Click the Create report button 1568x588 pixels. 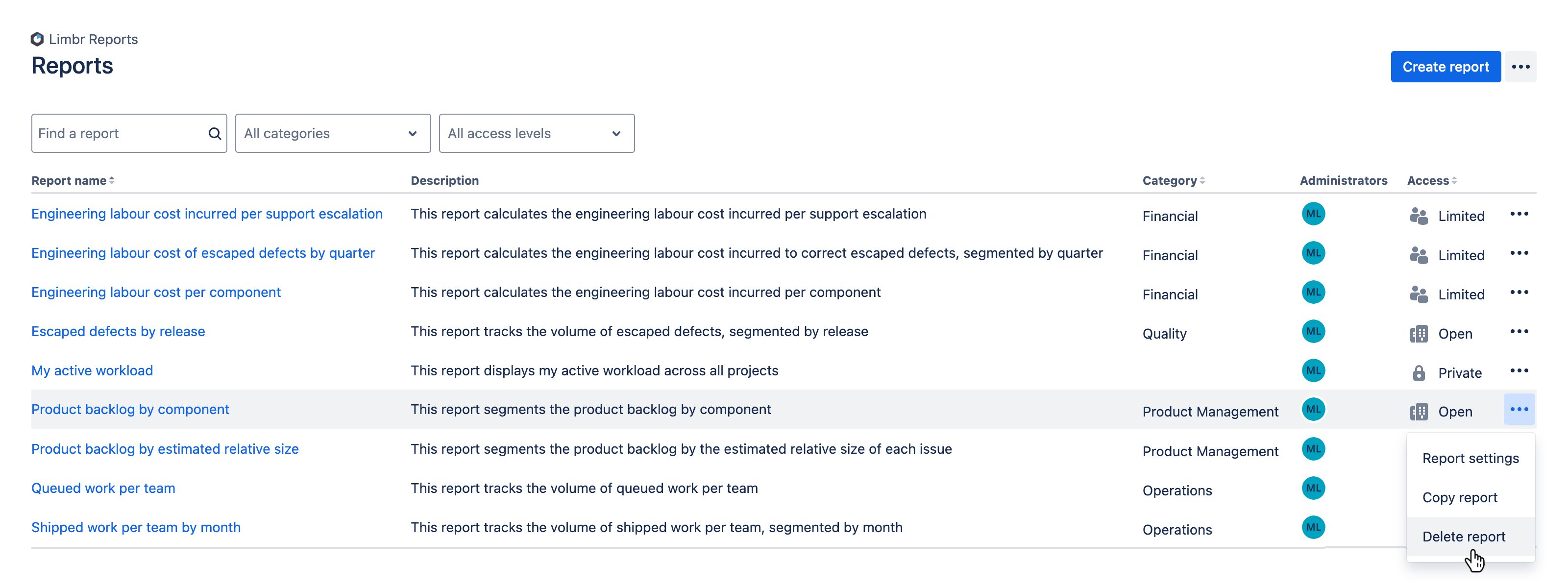(1445, 67)
